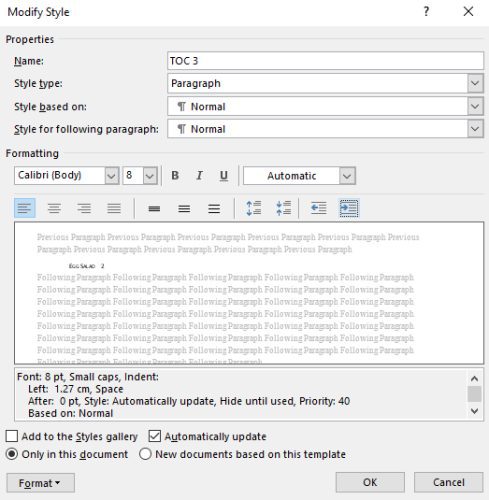
Task: Click the OK button
Action: 370,482
